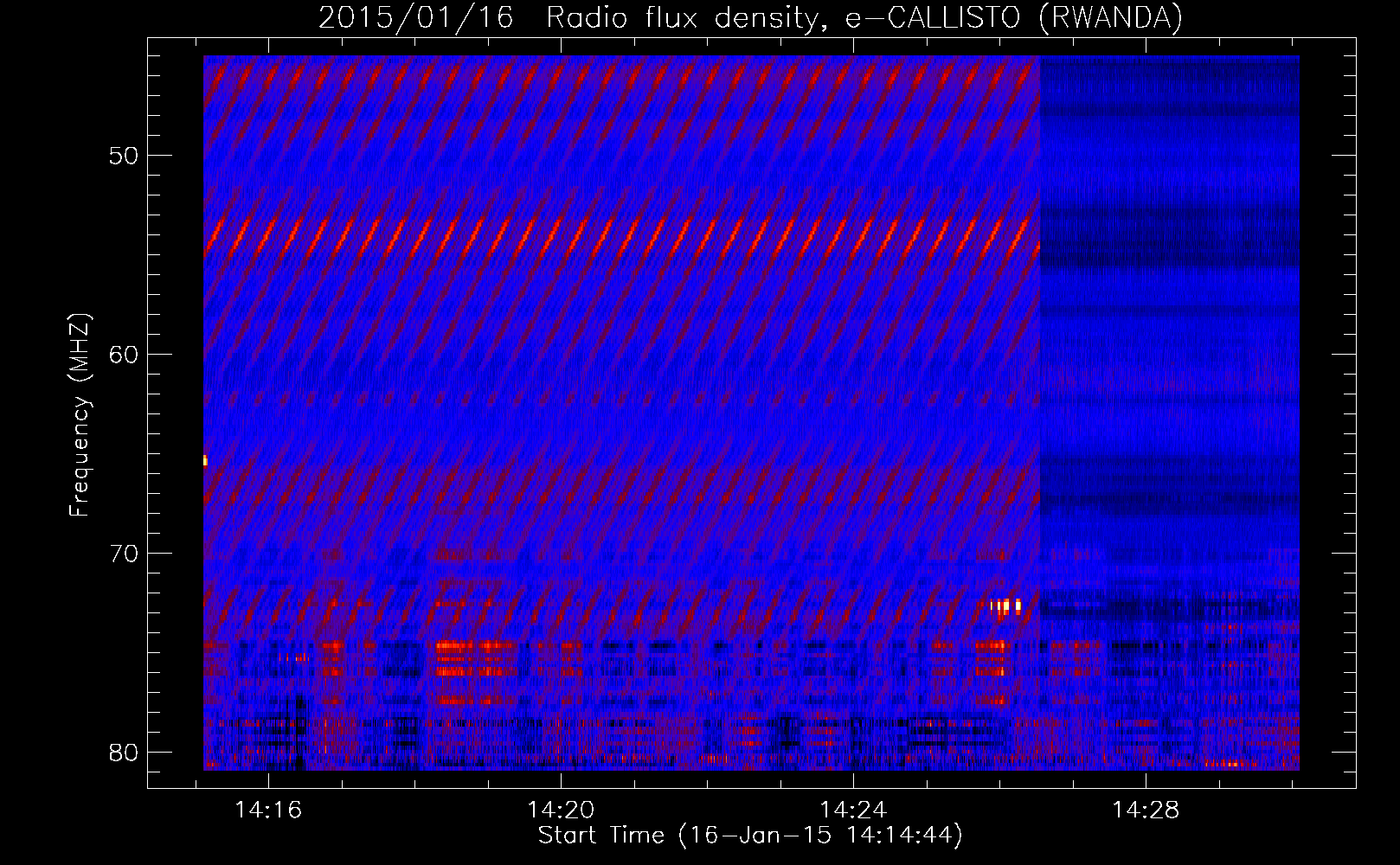Click the 14:16 time tick label
Viewport: 1400px width, 865px height.
coord(268,811)
